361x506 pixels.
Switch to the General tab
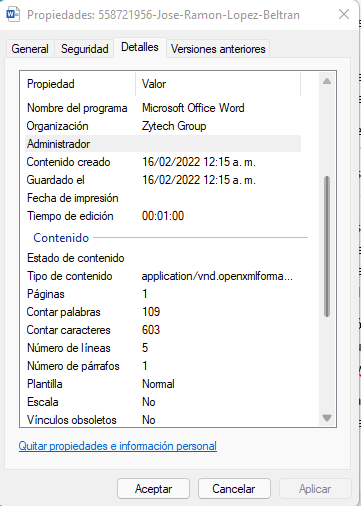tap(30, 49)
